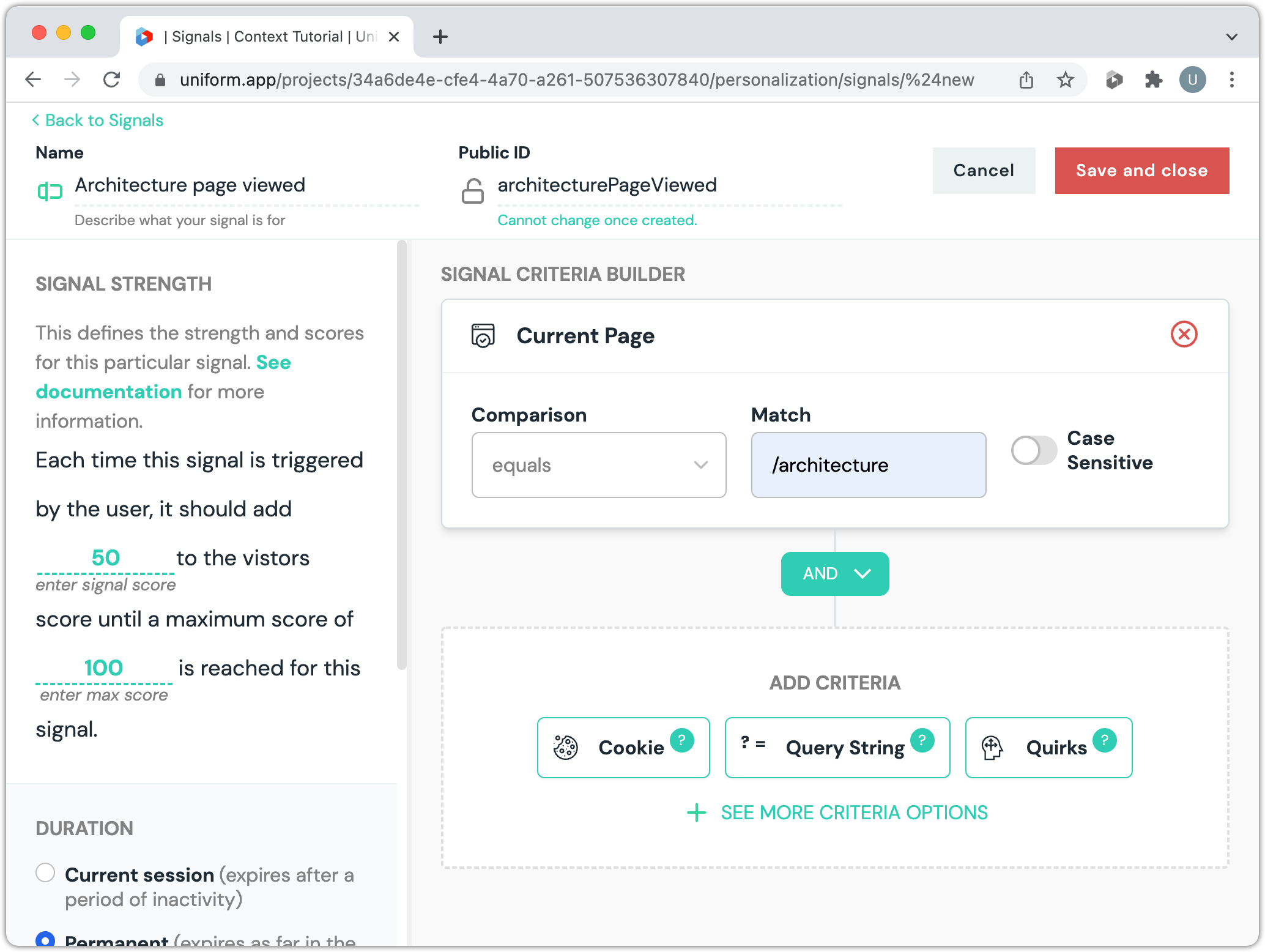Screen dimensions: 1265x952
Task: Open the Comparison equals dropdown
Action: (x=598, y=465)
